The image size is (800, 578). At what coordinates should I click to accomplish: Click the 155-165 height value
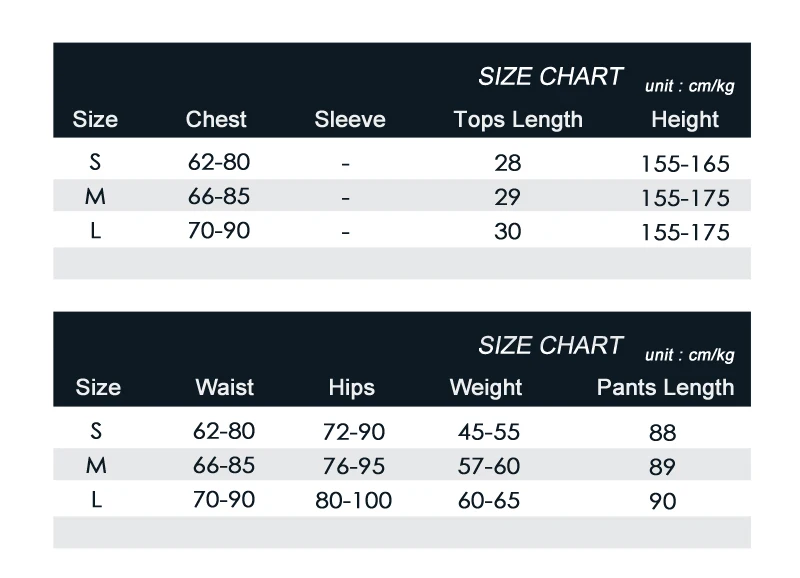pyautogui.click(x=685, y=164)
